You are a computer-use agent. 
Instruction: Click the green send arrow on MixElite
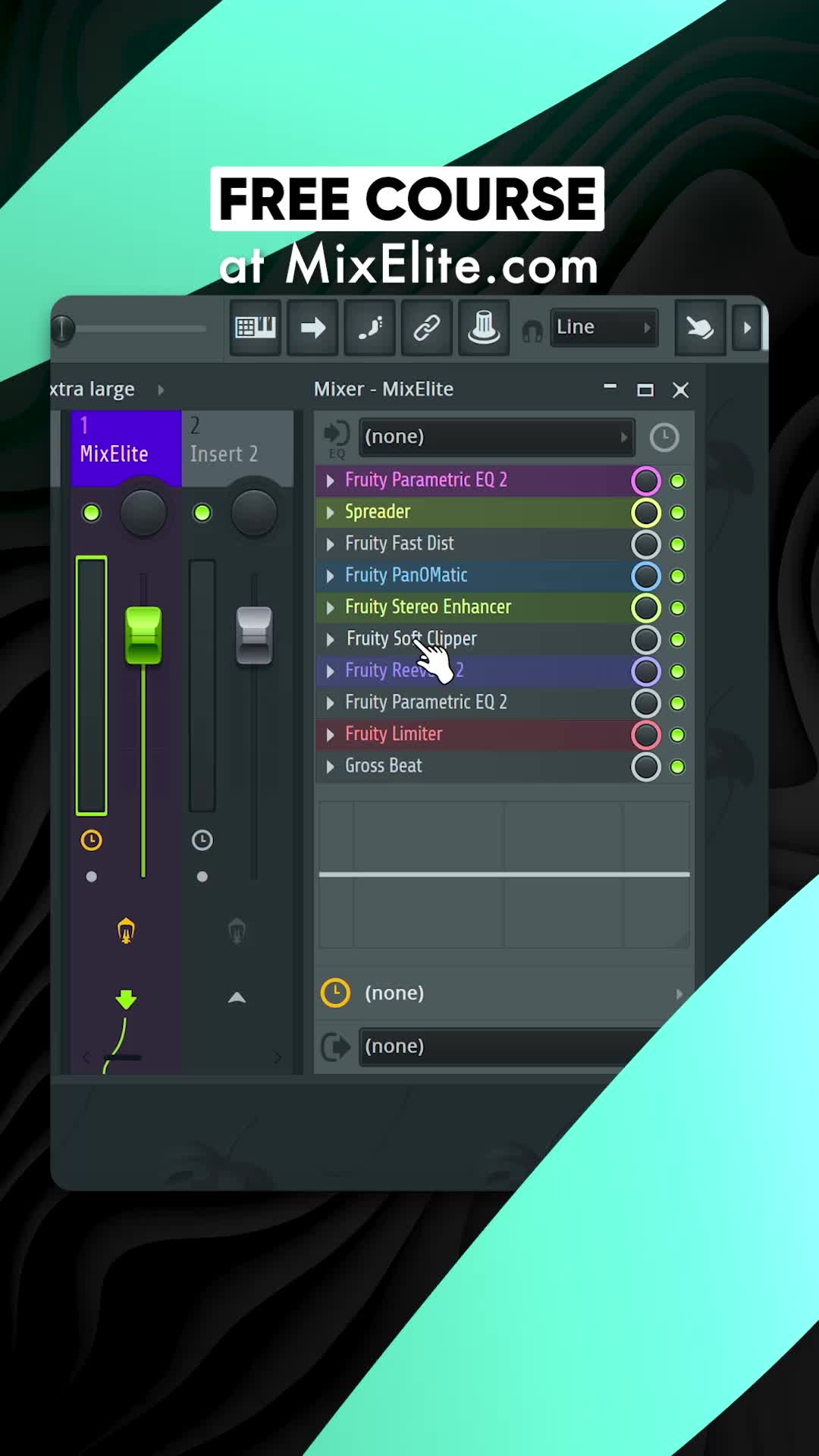point(126,999)
